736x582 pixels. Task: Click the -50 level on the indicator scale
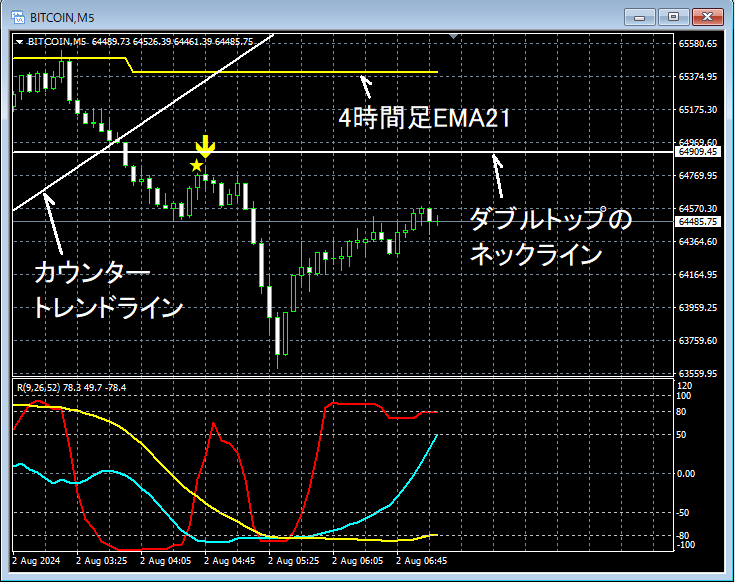coord(682,513)
